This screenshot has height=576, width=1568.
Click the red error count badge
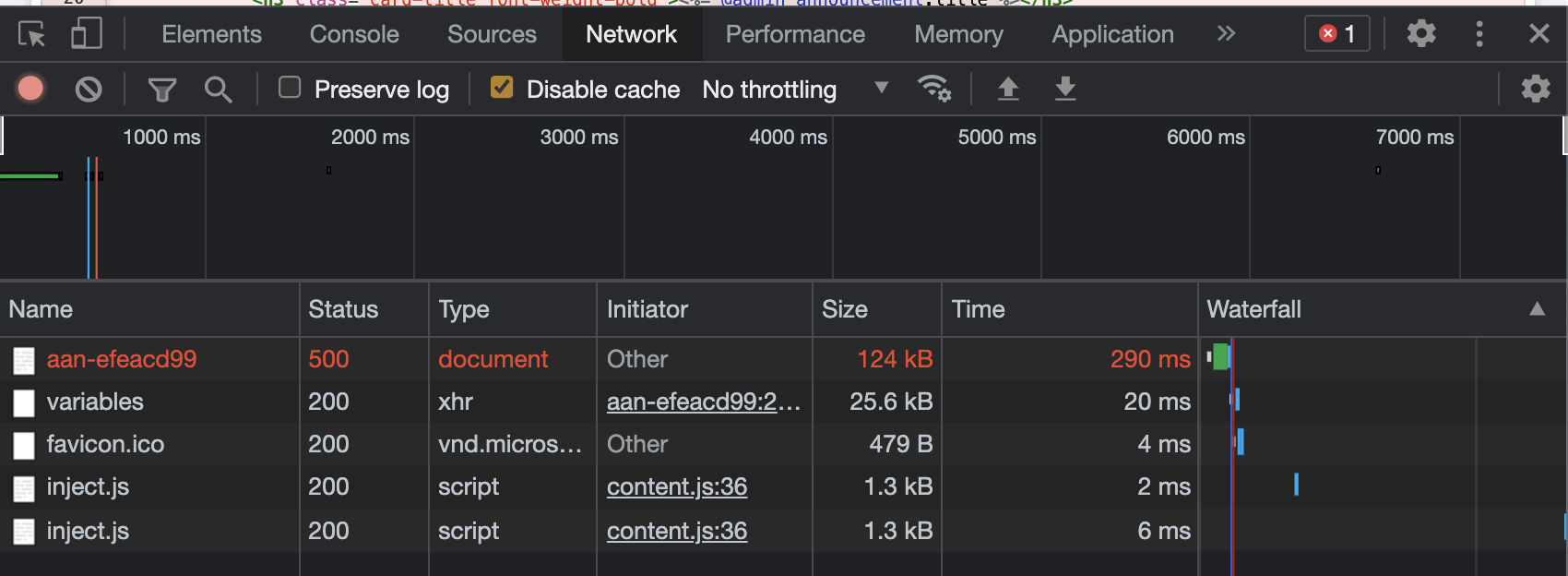pos(1336,34)
